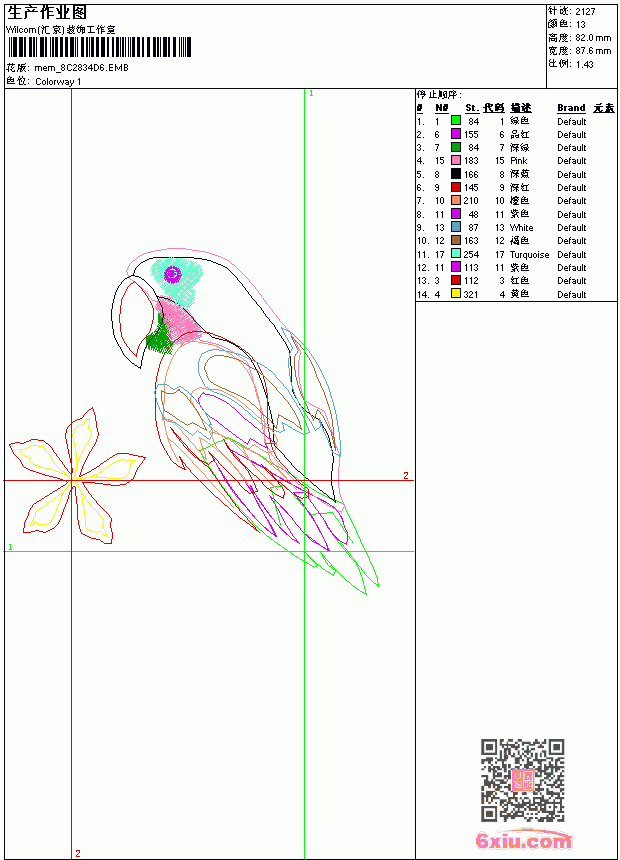Open the 6xiu.com link
This screenshot has height=860, width=620.
coord(523,840)
